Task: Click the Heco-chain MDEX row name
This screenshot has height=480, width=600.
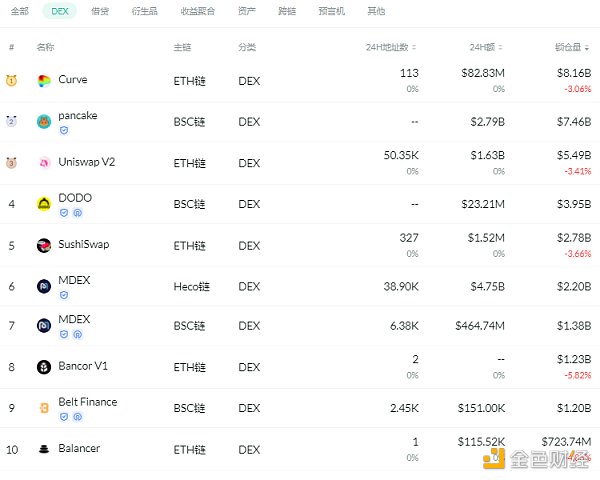Action: [x=74, y=281]
